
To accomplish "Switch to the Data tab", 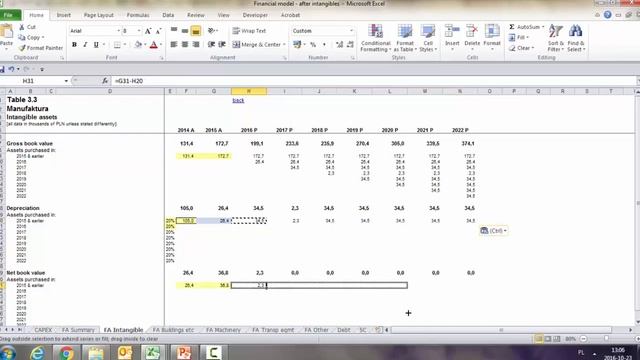I will [x=168, y=15].
